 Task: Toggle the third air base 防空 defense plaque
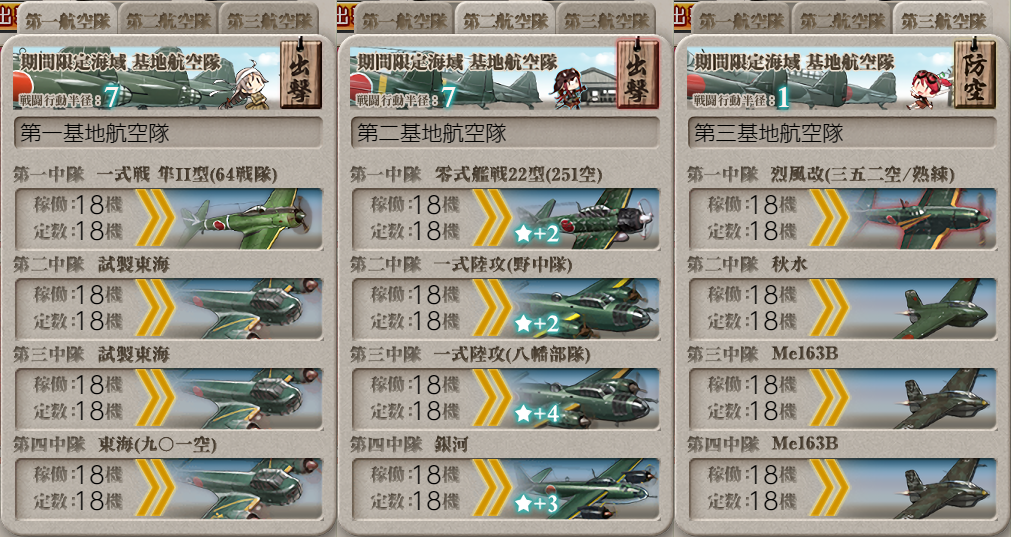tap(974, 73)
